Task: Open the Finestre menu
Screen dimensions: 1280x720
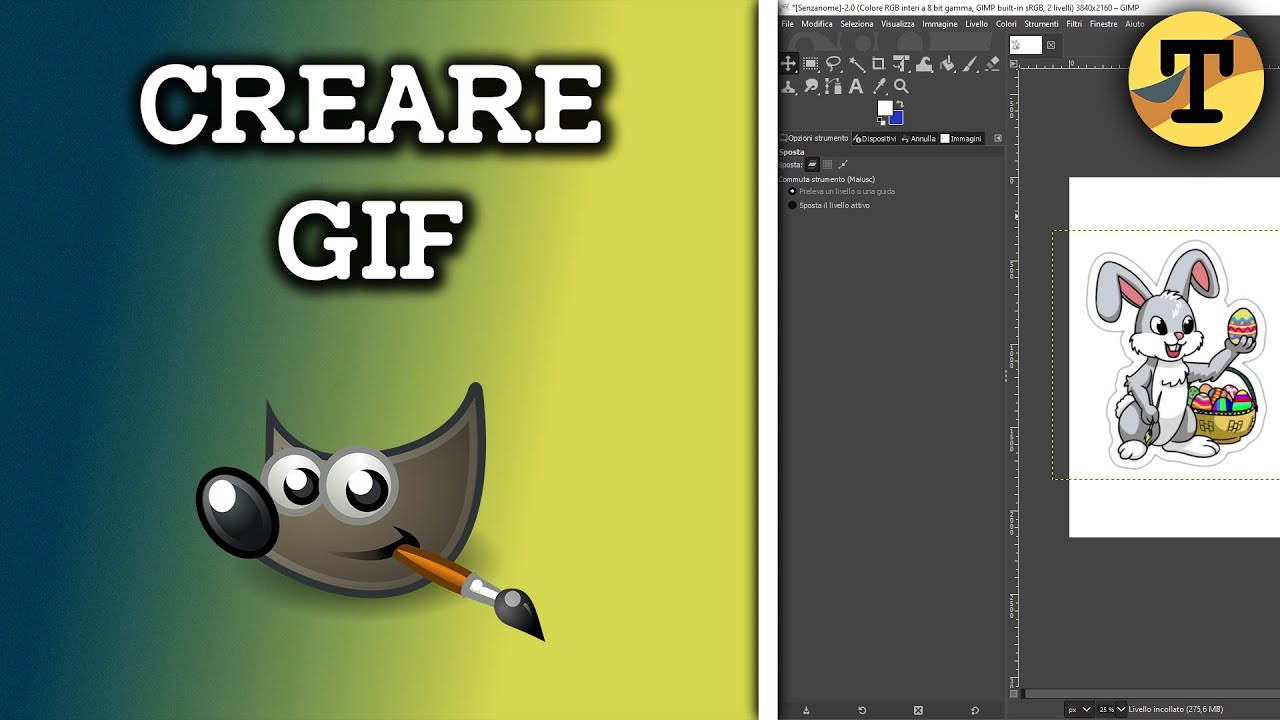Action: [1104, 24]
